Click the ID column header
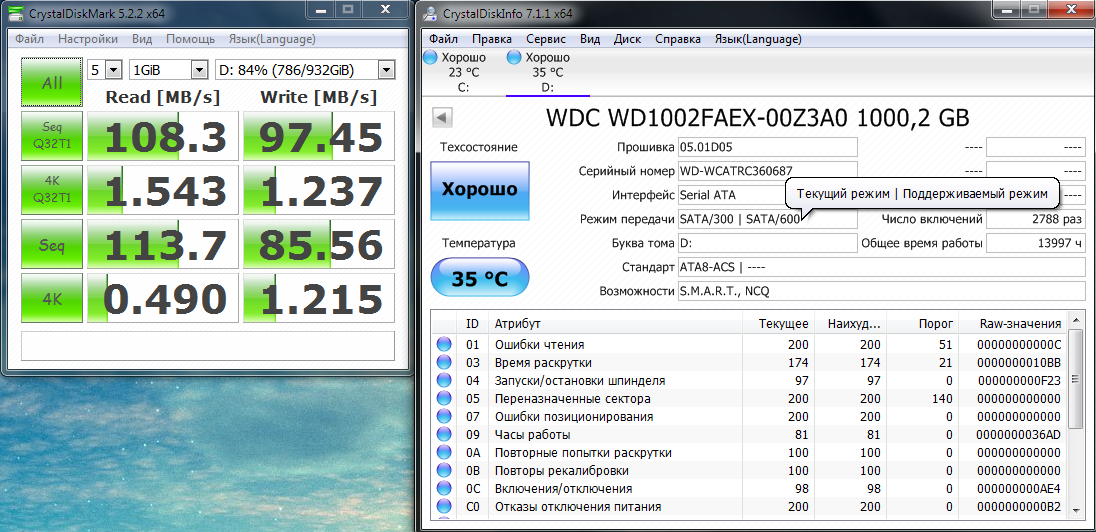The width and height of the screenshot is (1096, 532). 473,324
